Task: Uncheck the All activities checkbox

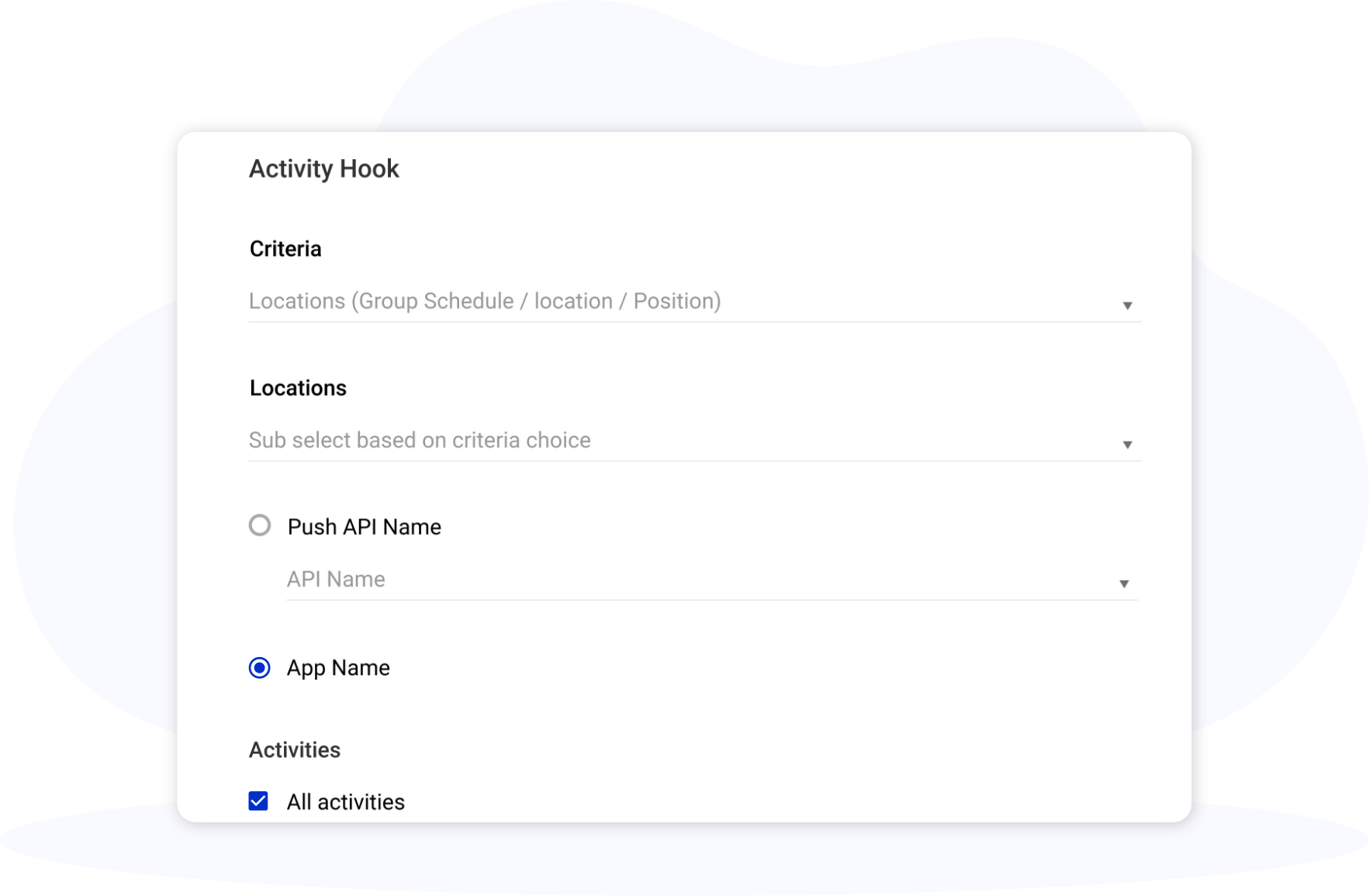Action: 258,801
